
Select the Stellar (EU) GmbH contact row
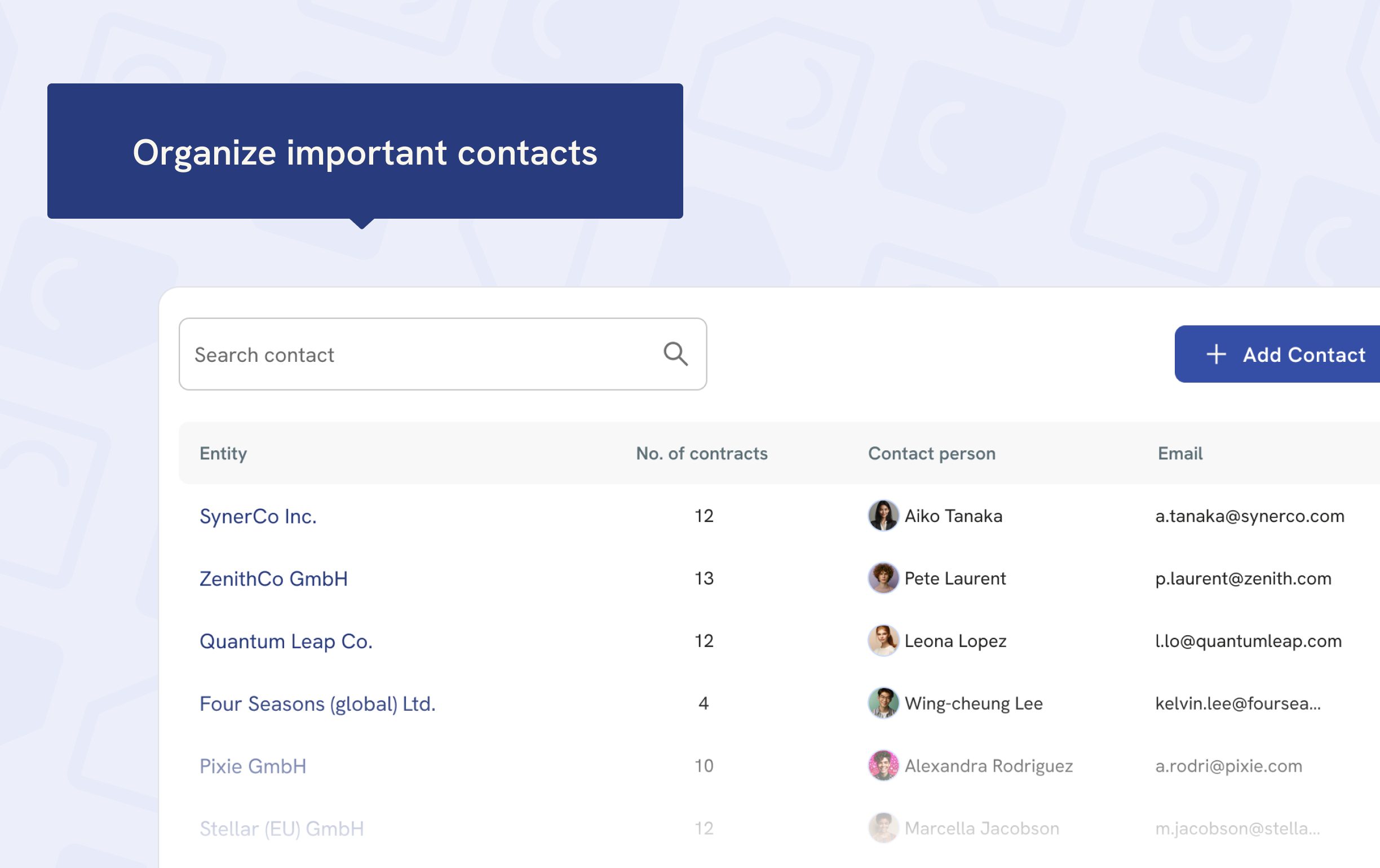tap(281, 827)
